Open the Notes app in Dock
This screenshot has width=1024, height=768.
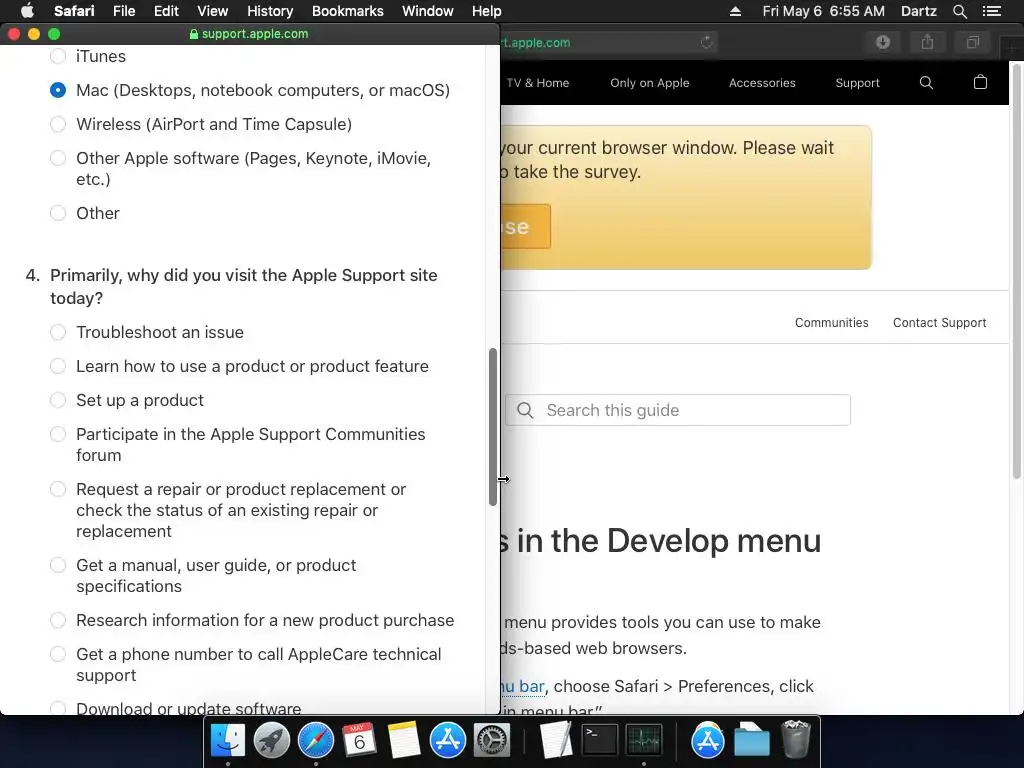click(x=404, y=741)
